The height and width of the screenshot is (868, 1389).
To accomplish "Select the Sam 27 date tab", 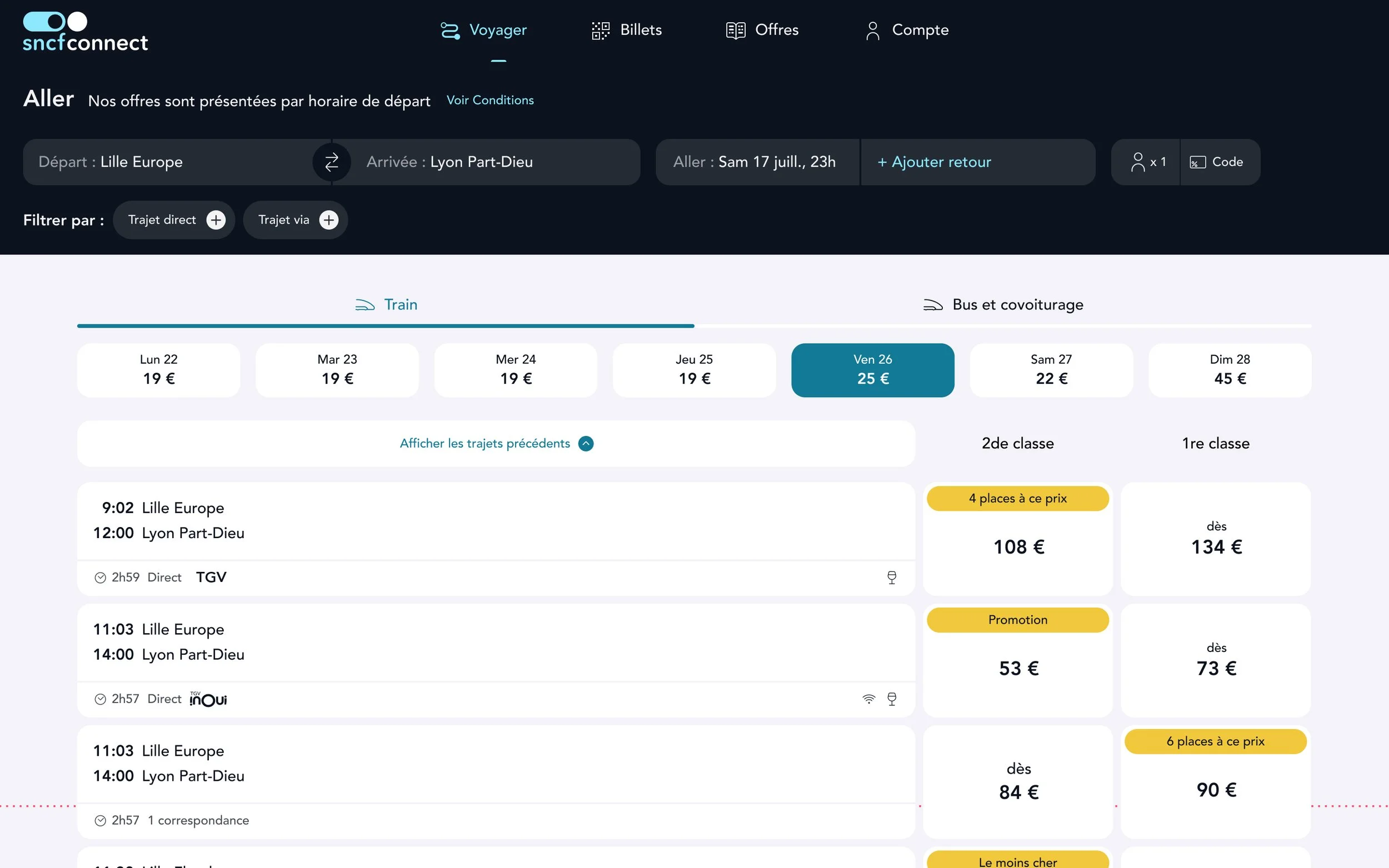I will pos(1051,370).
